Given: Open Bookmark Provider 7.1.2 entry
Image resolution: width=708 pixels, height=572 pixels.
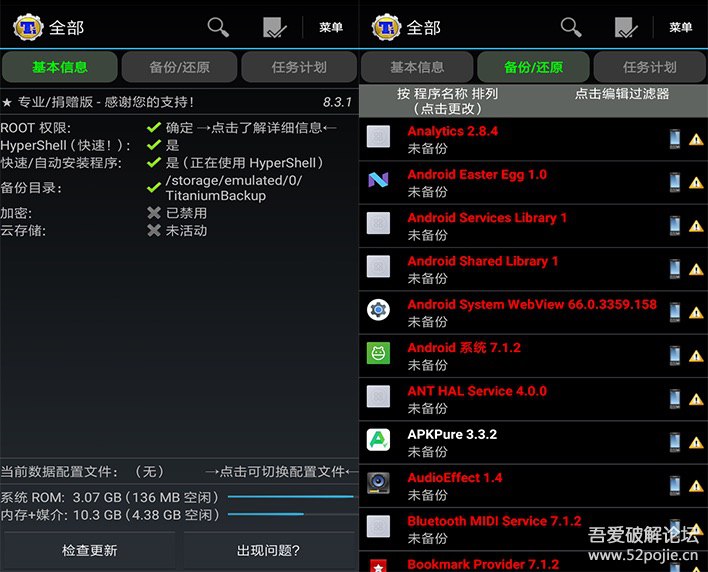Looking at the screenshot, I should pyautogui.click(x=533, y=562).
